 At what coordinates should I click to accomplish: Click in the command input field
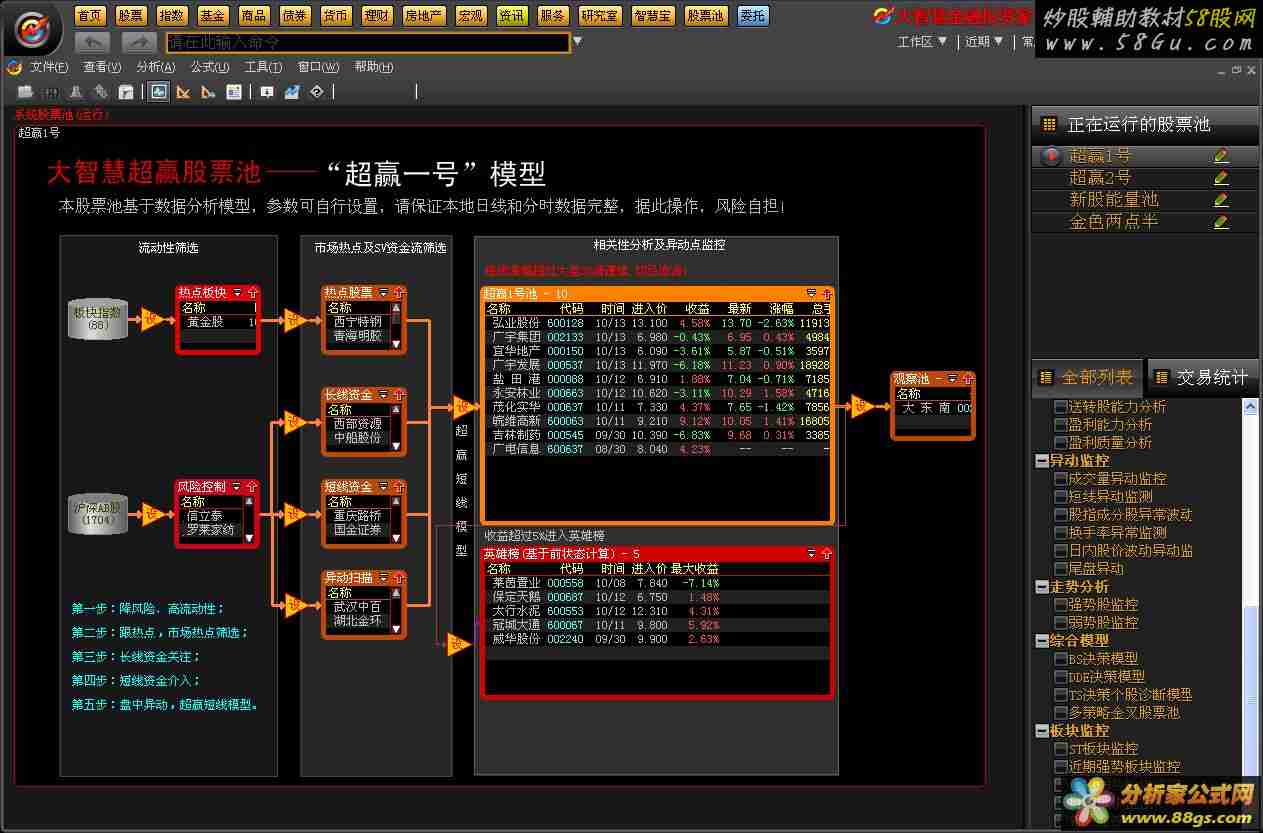coord(368,42)
